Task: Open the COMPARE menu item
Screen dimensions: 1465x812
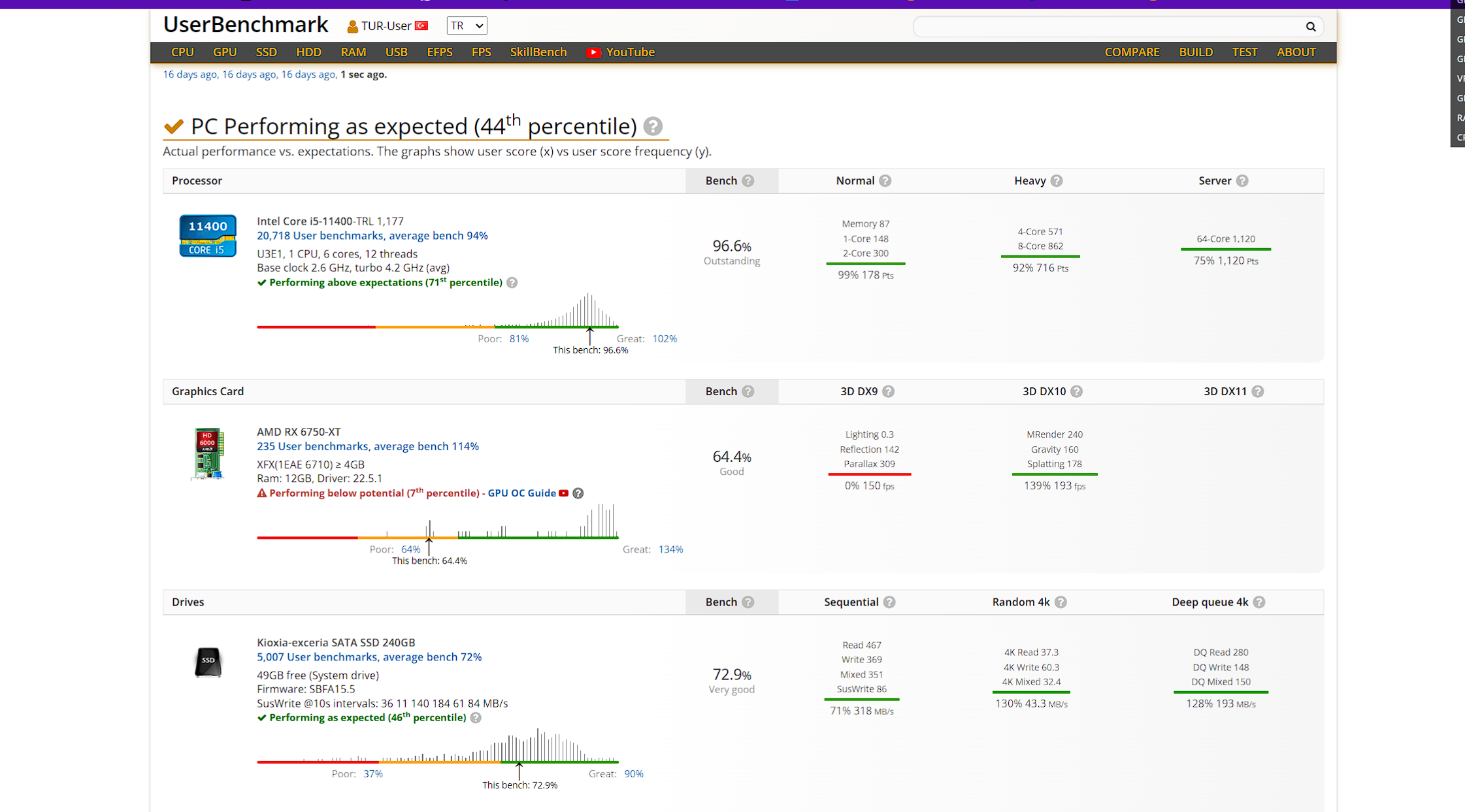Action: pyautogui.click(x=1132, y=52)
